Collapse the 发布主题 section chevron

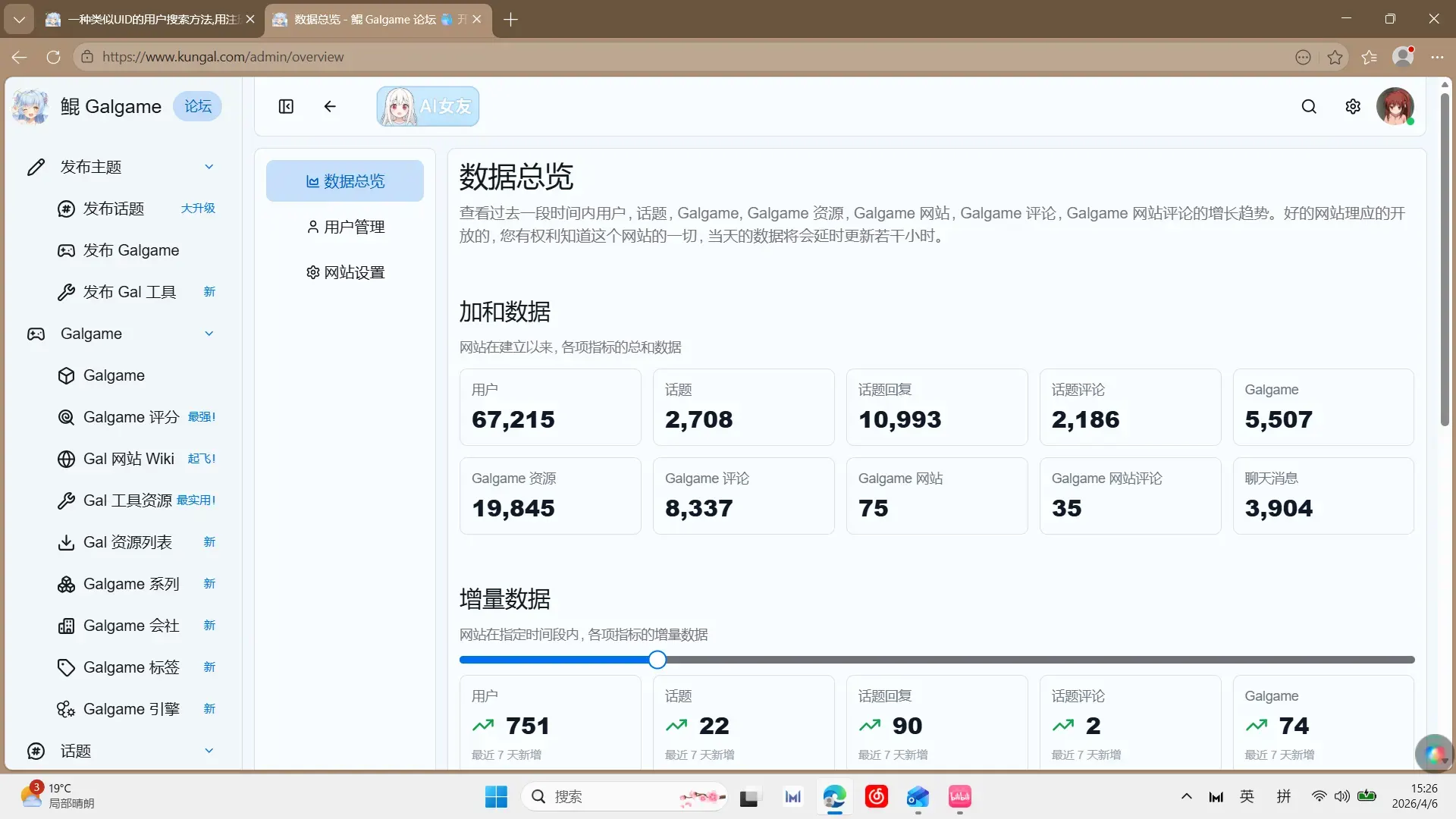pyautogui.click(x=209, y=167)
